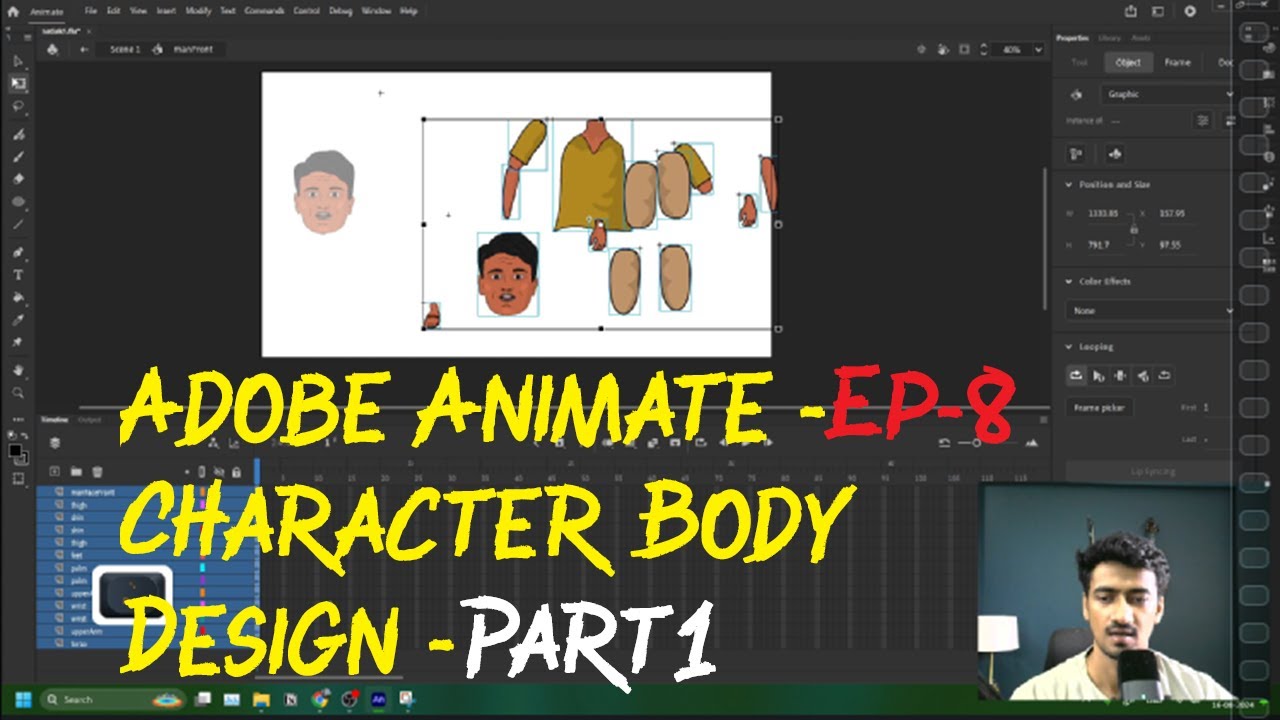Screen dimensions: 1280x720
Task: Click the W width value field
Action: pos(1104,214)
